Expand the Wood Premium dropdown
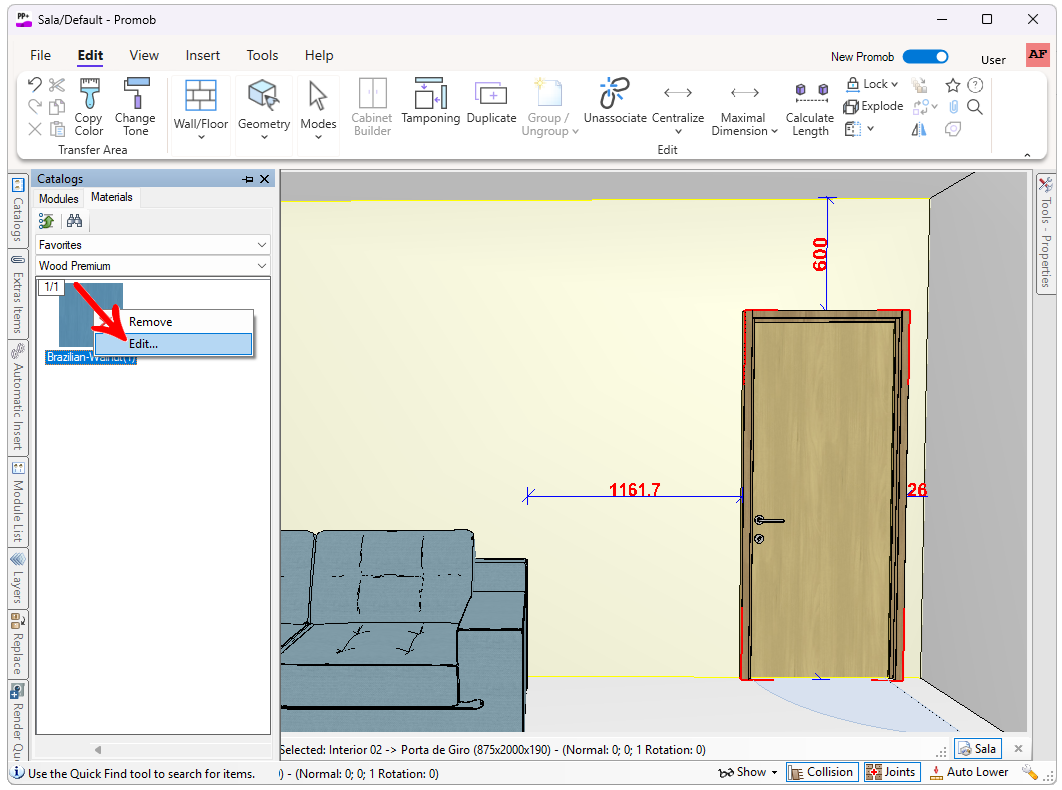Screen dimensions: 1062x790 (262, 266)
